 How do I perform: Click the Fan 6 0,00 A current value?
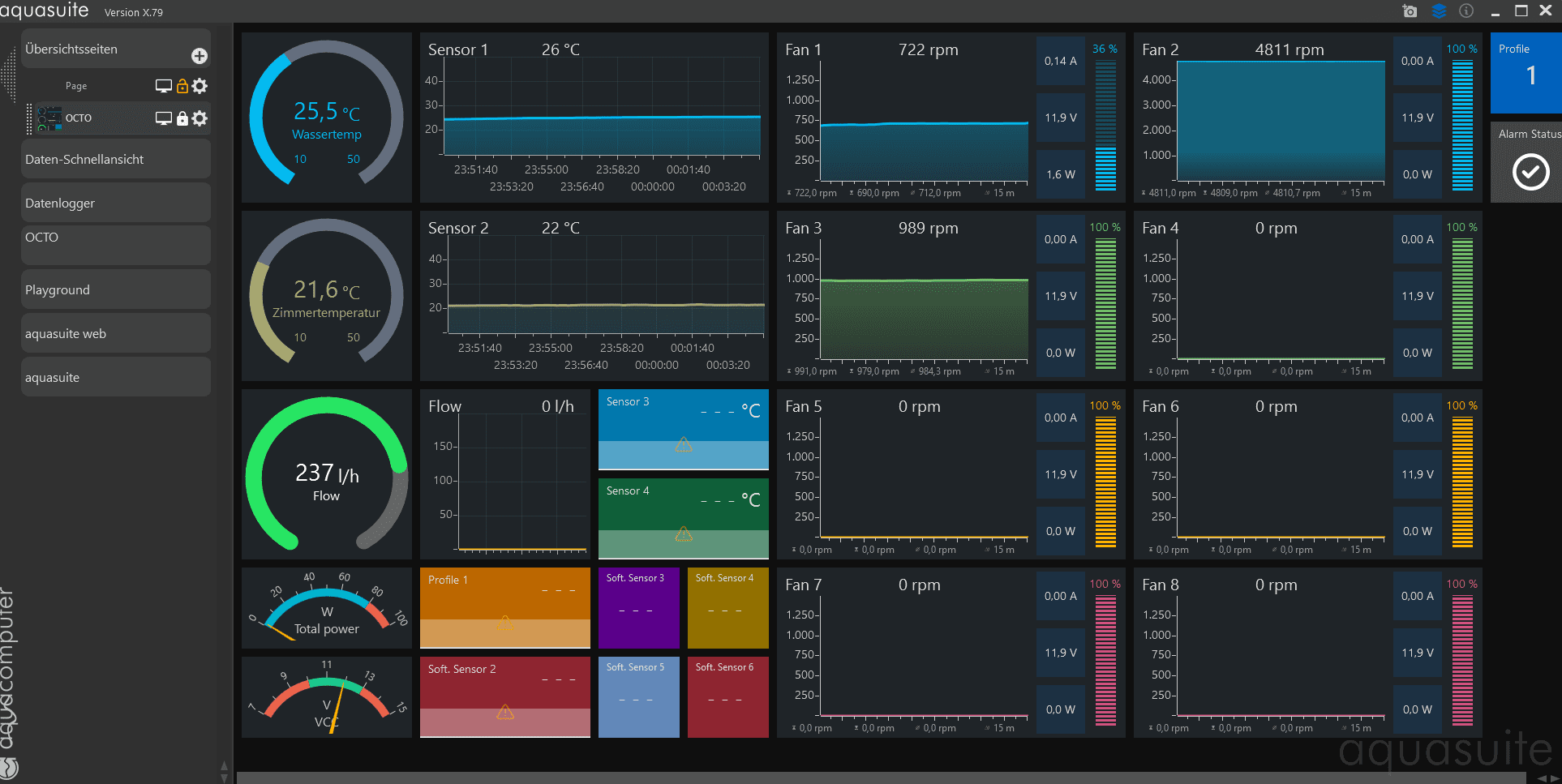[x=1418, y=418]
